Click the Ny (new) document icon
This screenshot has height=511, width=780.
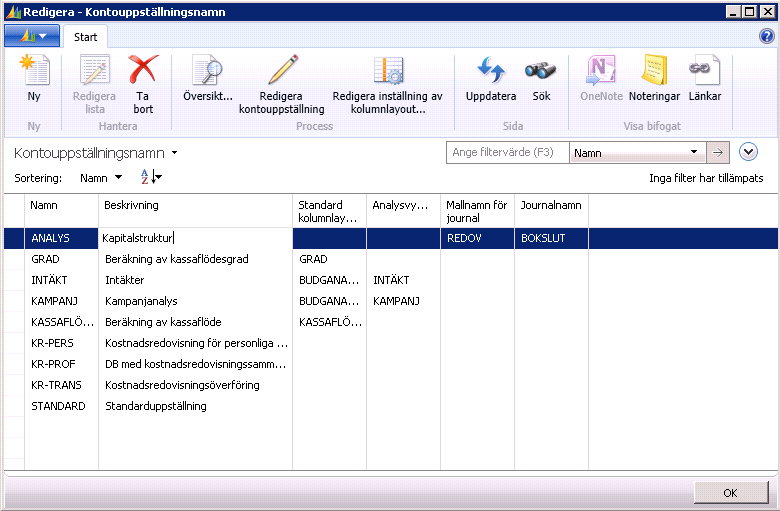[x=34, y=70]
